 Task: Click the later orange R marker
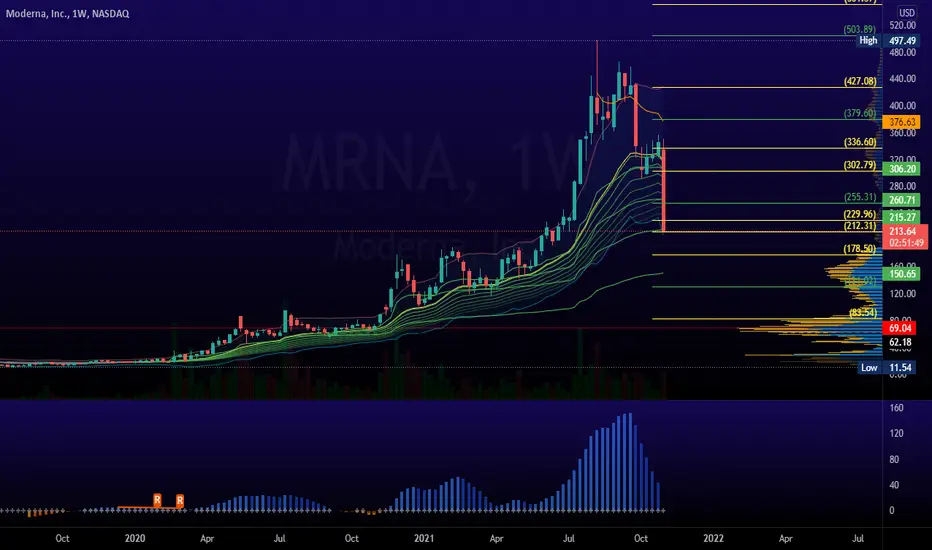[x=180, y=500]
